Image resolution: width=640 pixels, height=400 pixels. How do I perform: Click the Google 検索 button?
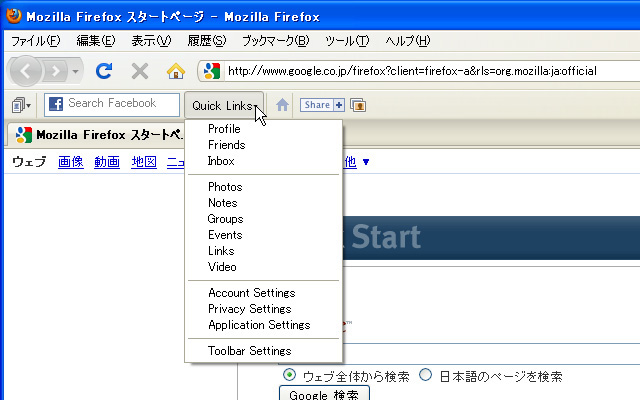(x=324, y=393)
